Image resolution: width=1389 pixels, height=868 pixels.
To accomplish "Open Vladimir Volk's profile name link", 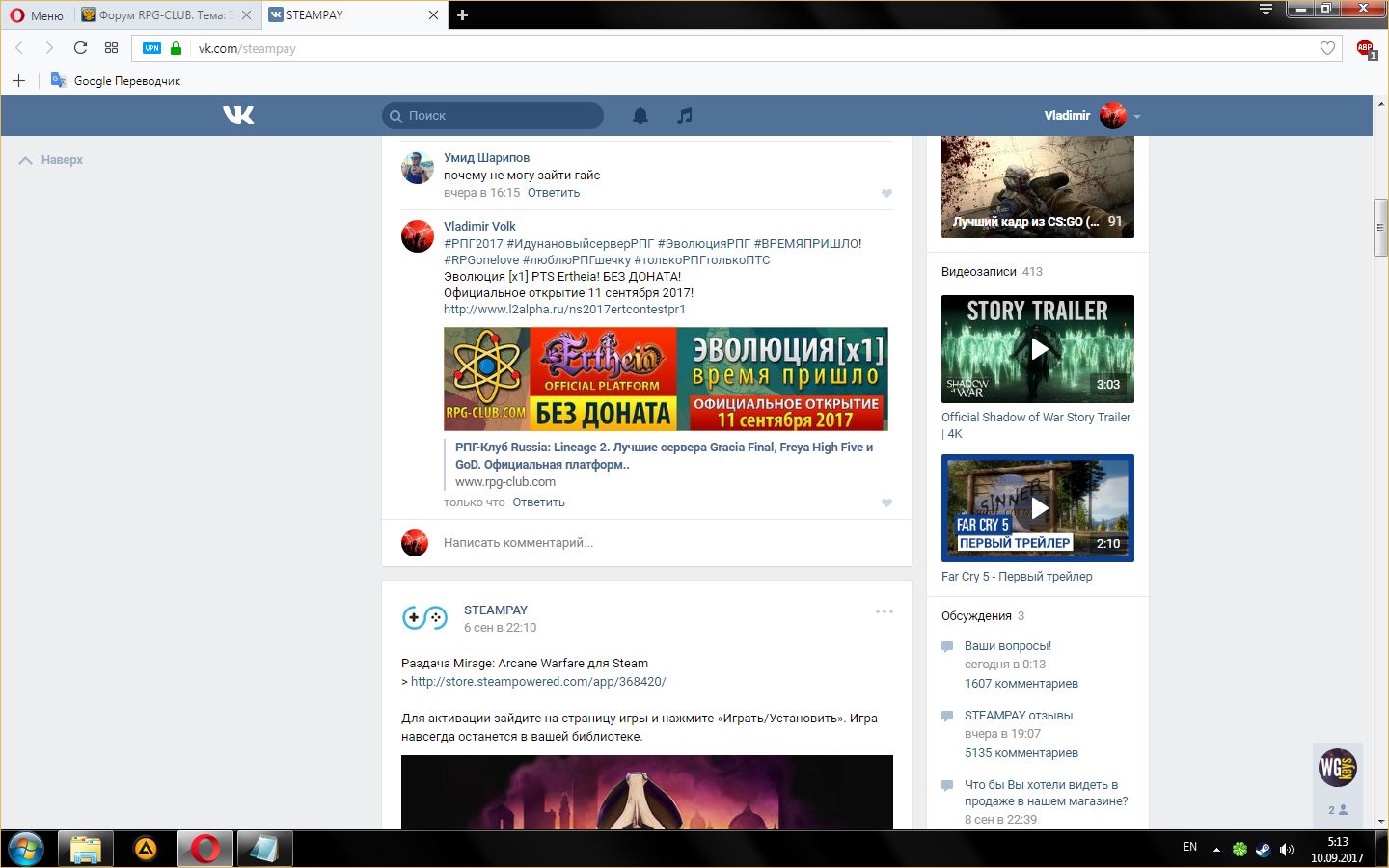I will (479, 227).
